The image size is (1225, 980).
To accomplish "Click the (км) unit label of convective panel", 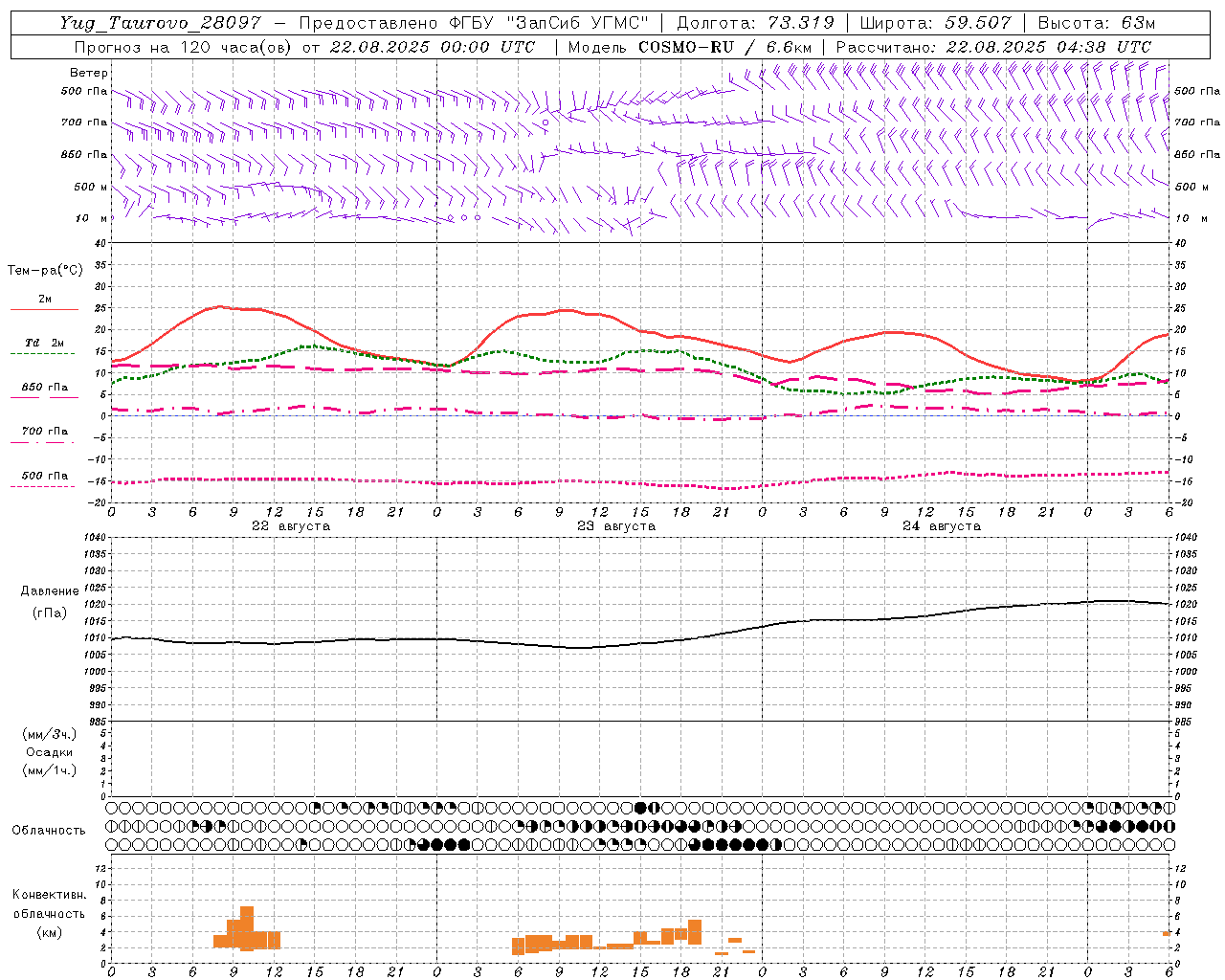I will [50, 932].
